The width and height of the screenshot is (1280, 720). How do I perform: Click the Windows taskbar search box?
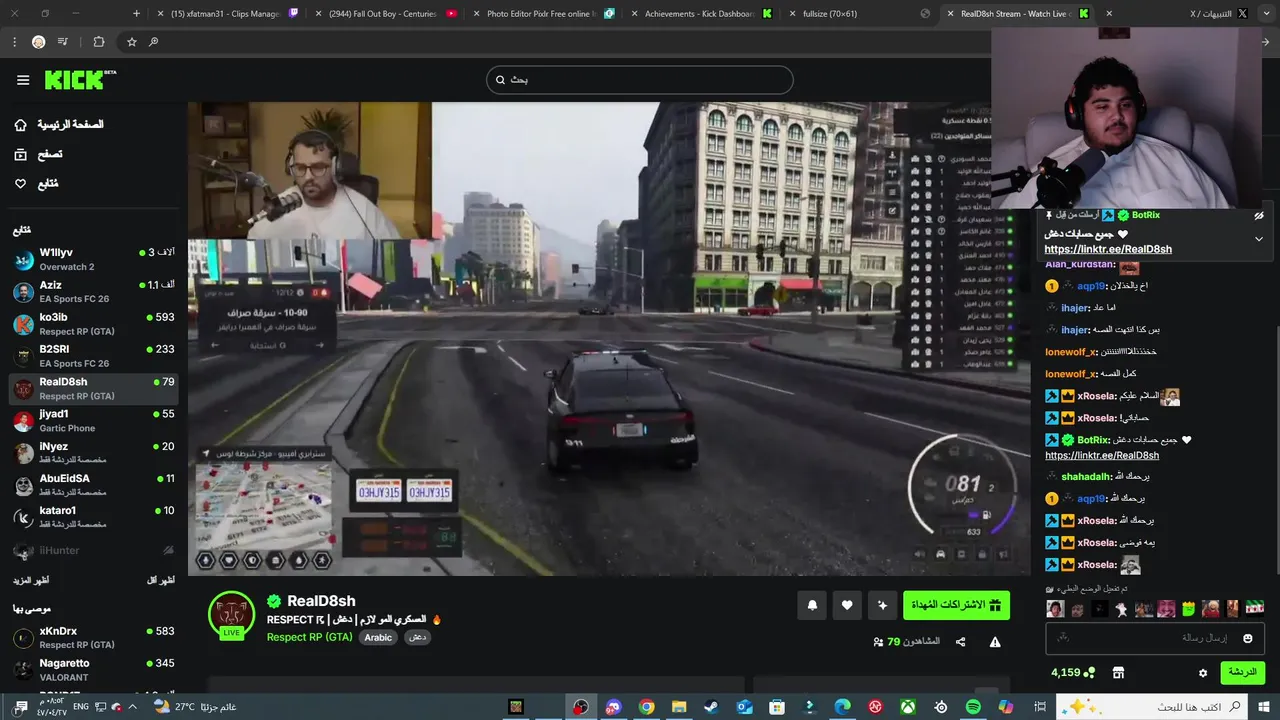(x=1153, y=707)
